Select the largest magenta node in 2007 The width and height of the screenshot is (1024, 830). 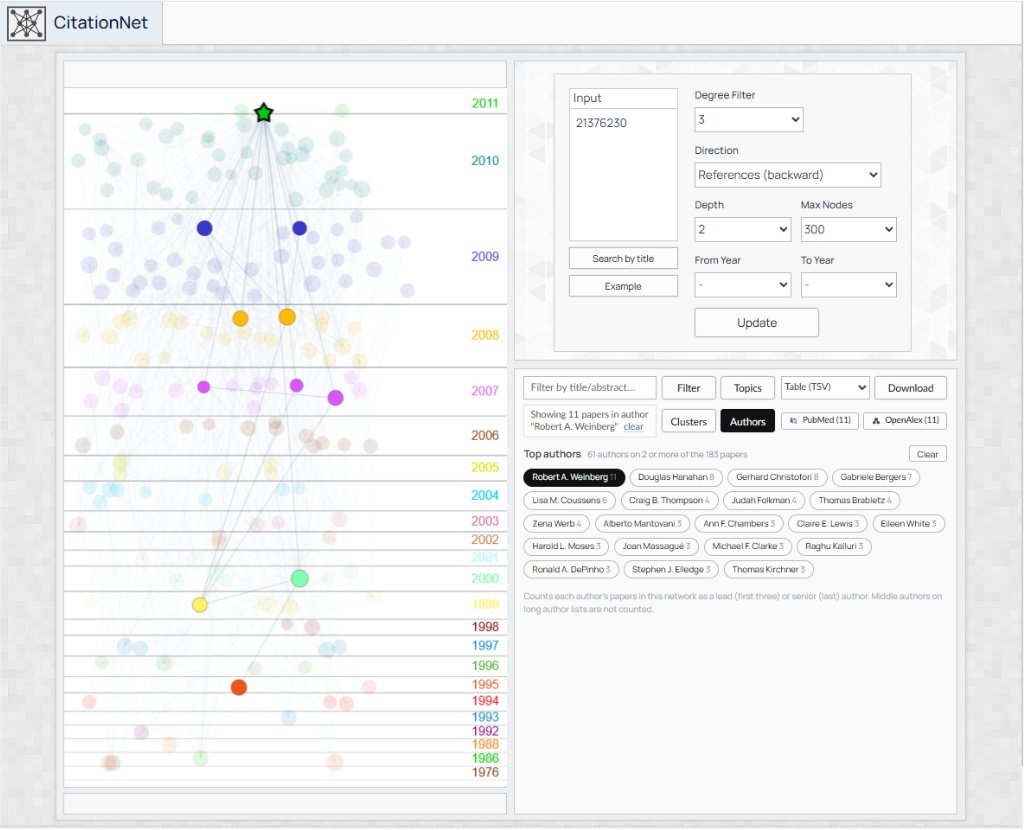[335, 398]
